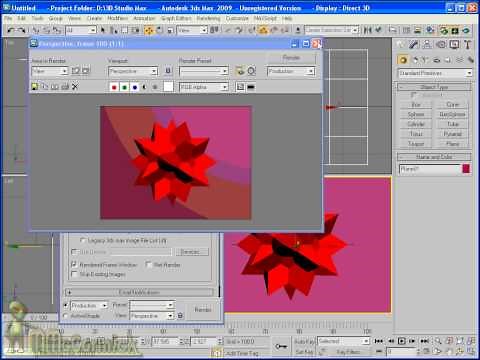This screenshot has width=480, height=360.
Task: Switch to the Modify command panel
Action: pos(414,44)
